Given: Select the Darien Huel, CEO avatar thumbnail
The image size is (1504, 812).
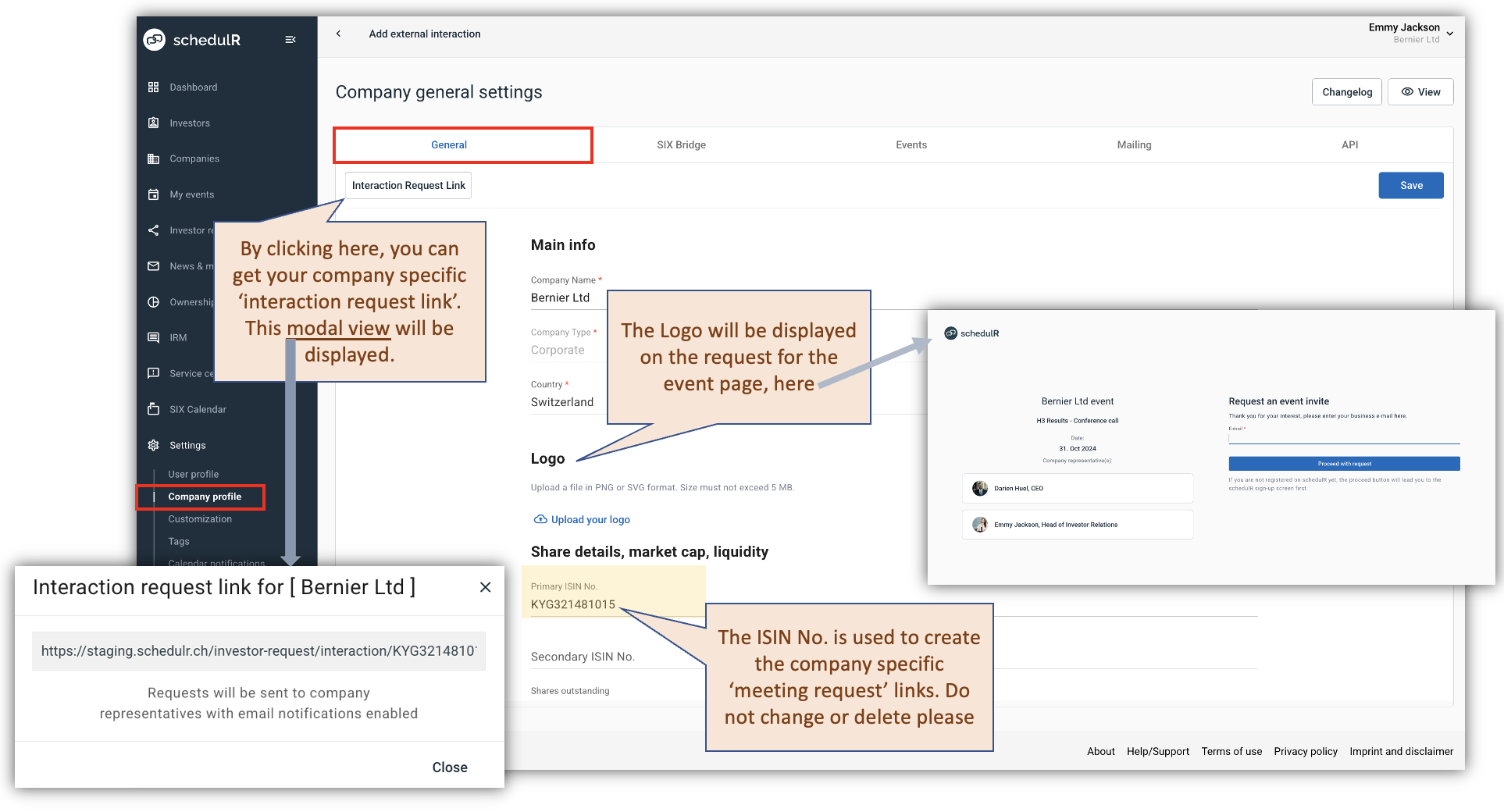Looking at the screenshot, I should 980,488.
